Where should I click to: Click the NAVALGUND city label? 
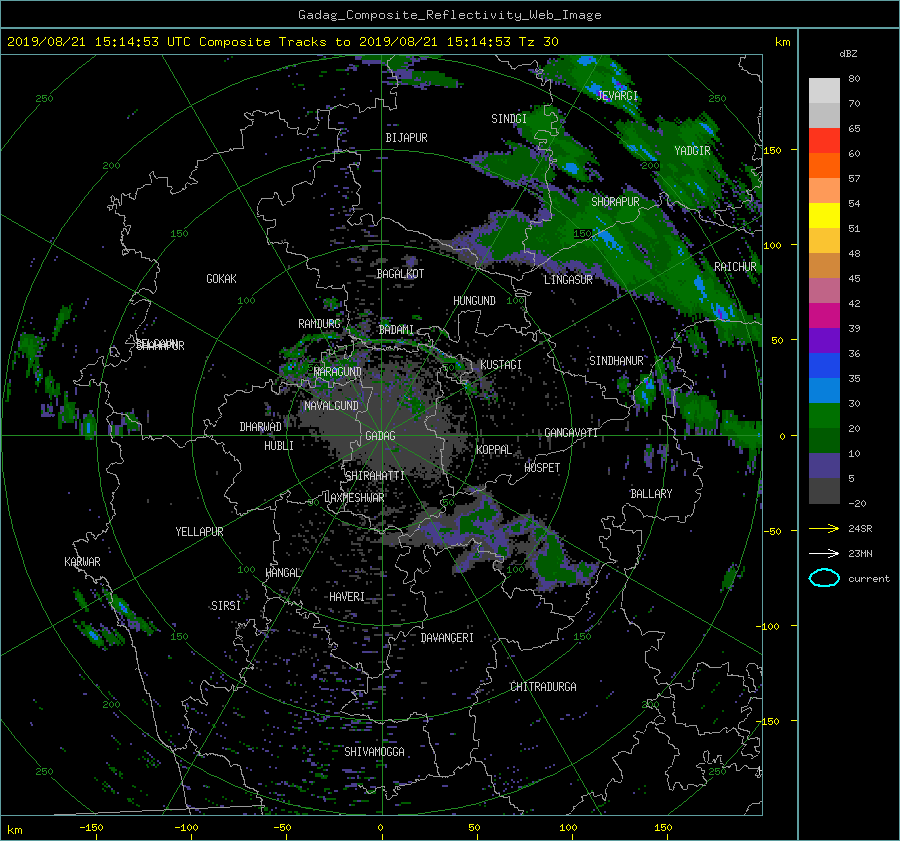[331, 406]
